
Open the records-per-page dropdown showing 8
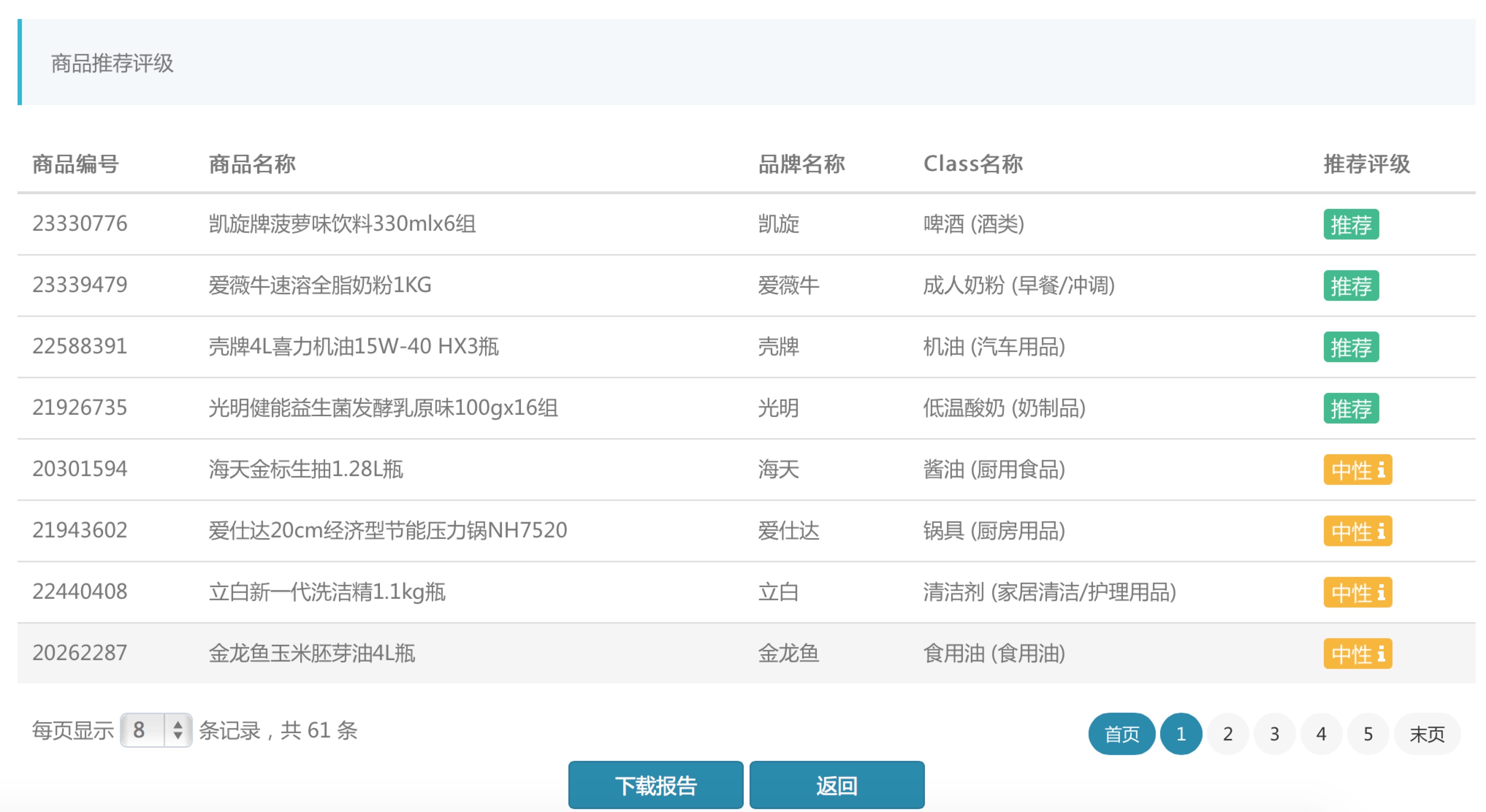coord(156,730)
